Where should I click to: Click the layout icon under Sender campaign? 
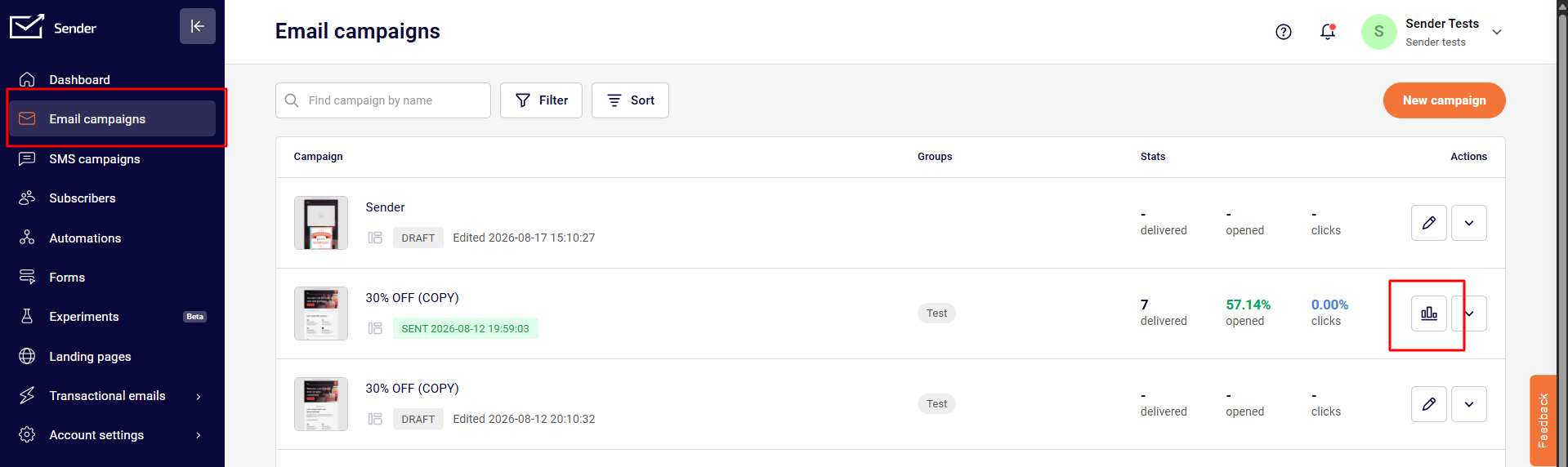[x=375, y=238]
